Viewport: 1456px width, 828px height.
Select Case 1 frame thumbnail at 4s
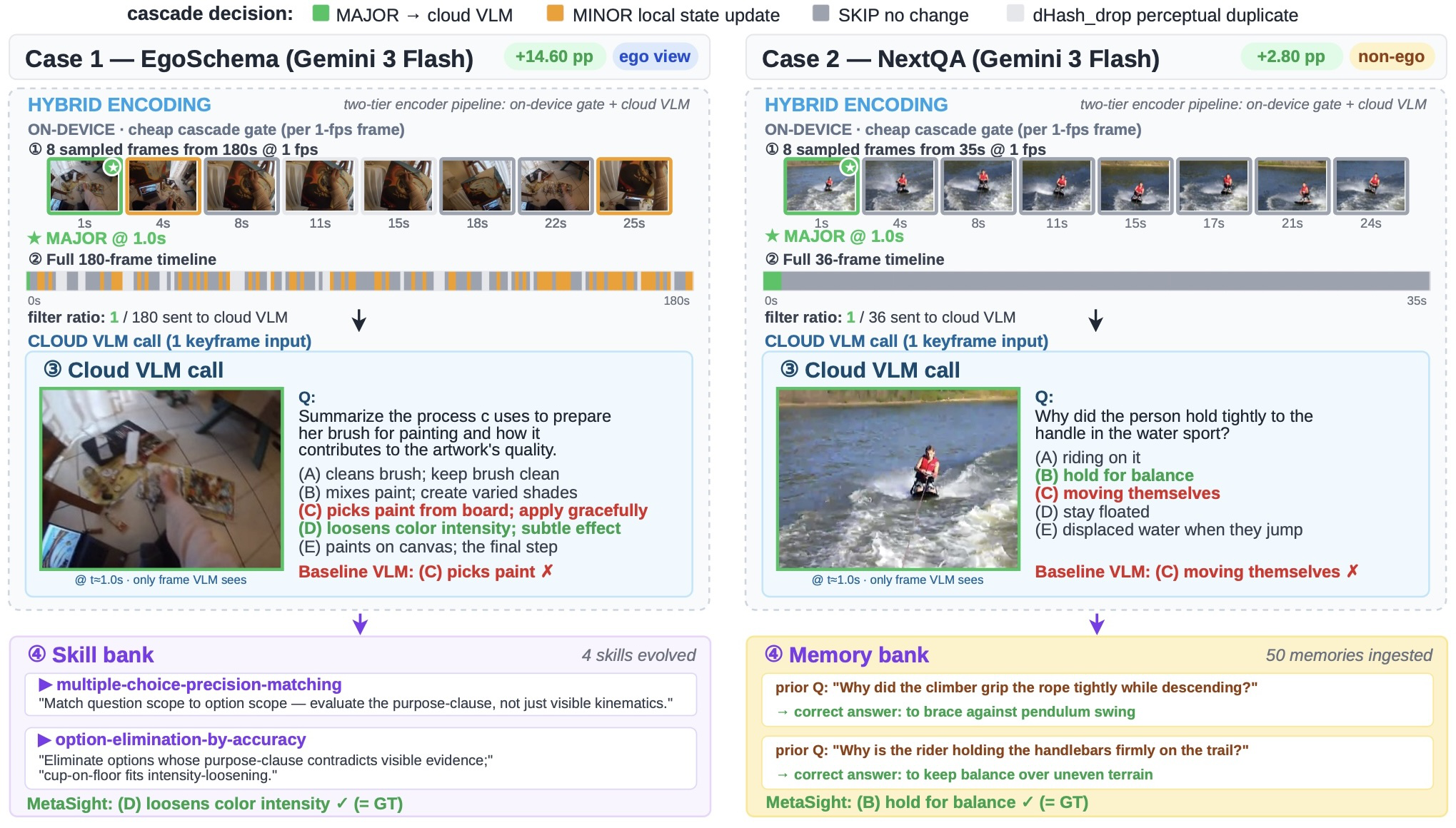tap(163, 186)
